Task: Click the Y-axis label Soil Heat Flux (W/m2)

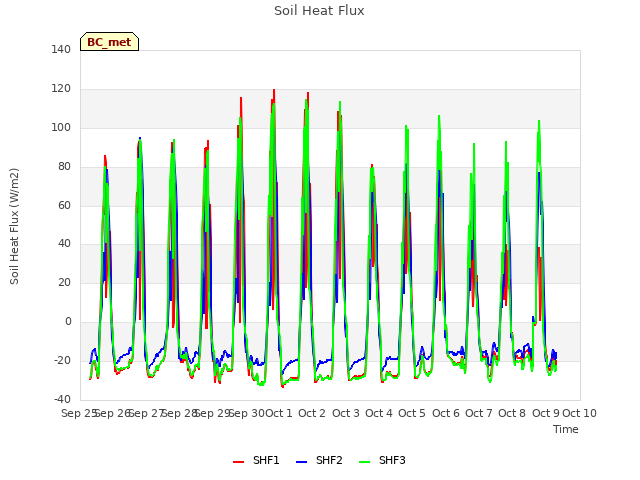Action: [x=14, y=226]
